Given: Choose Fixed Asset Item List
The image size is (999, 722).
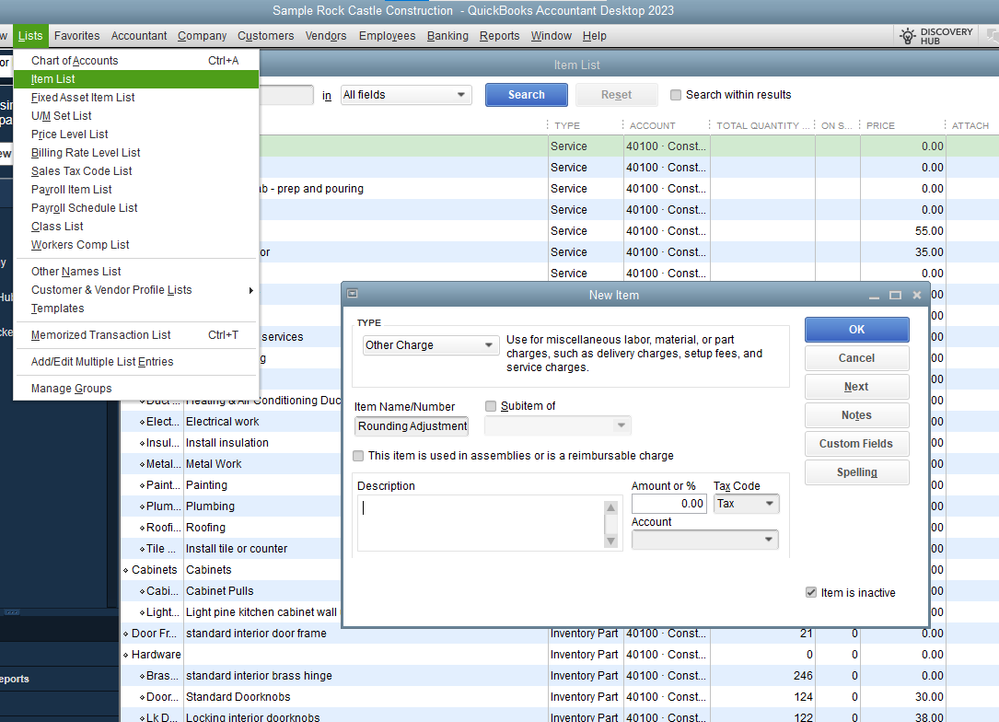Looking at the screenshot, I should click(136, 97).
